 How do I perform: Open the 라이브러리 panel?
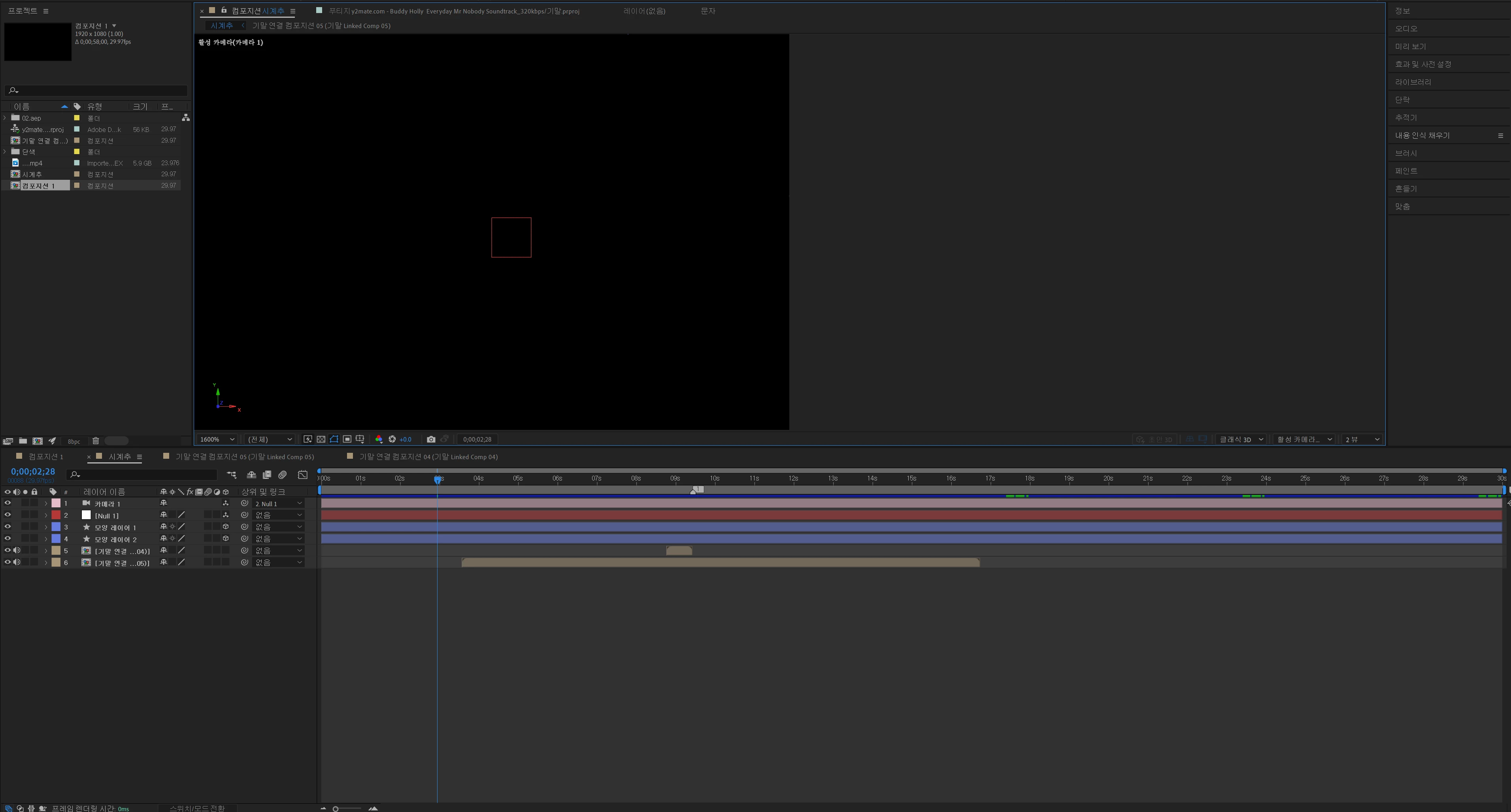(1413, 82)
